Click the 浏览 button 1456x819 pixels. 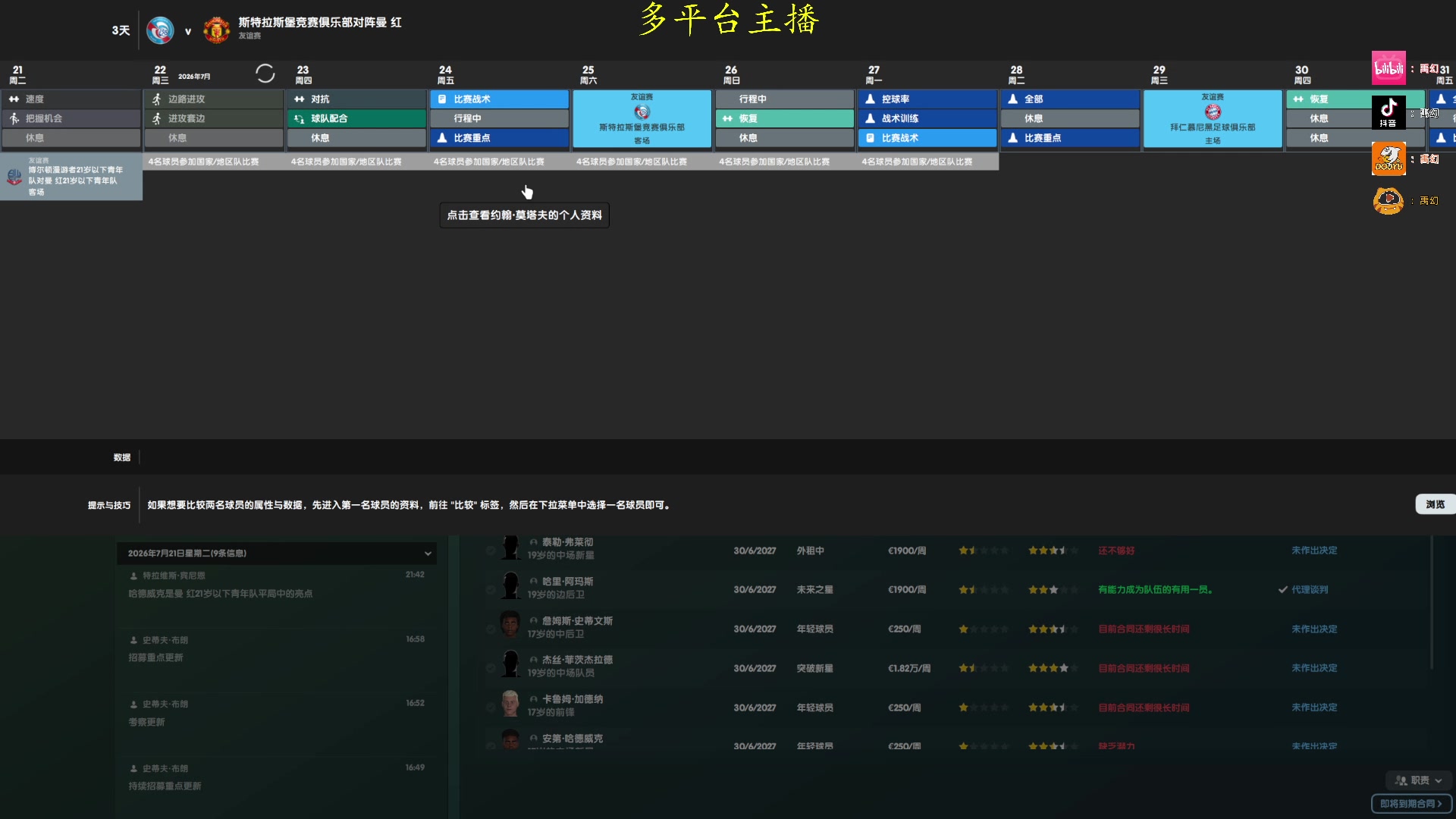pyautogui.click(x=1436, y=504)
